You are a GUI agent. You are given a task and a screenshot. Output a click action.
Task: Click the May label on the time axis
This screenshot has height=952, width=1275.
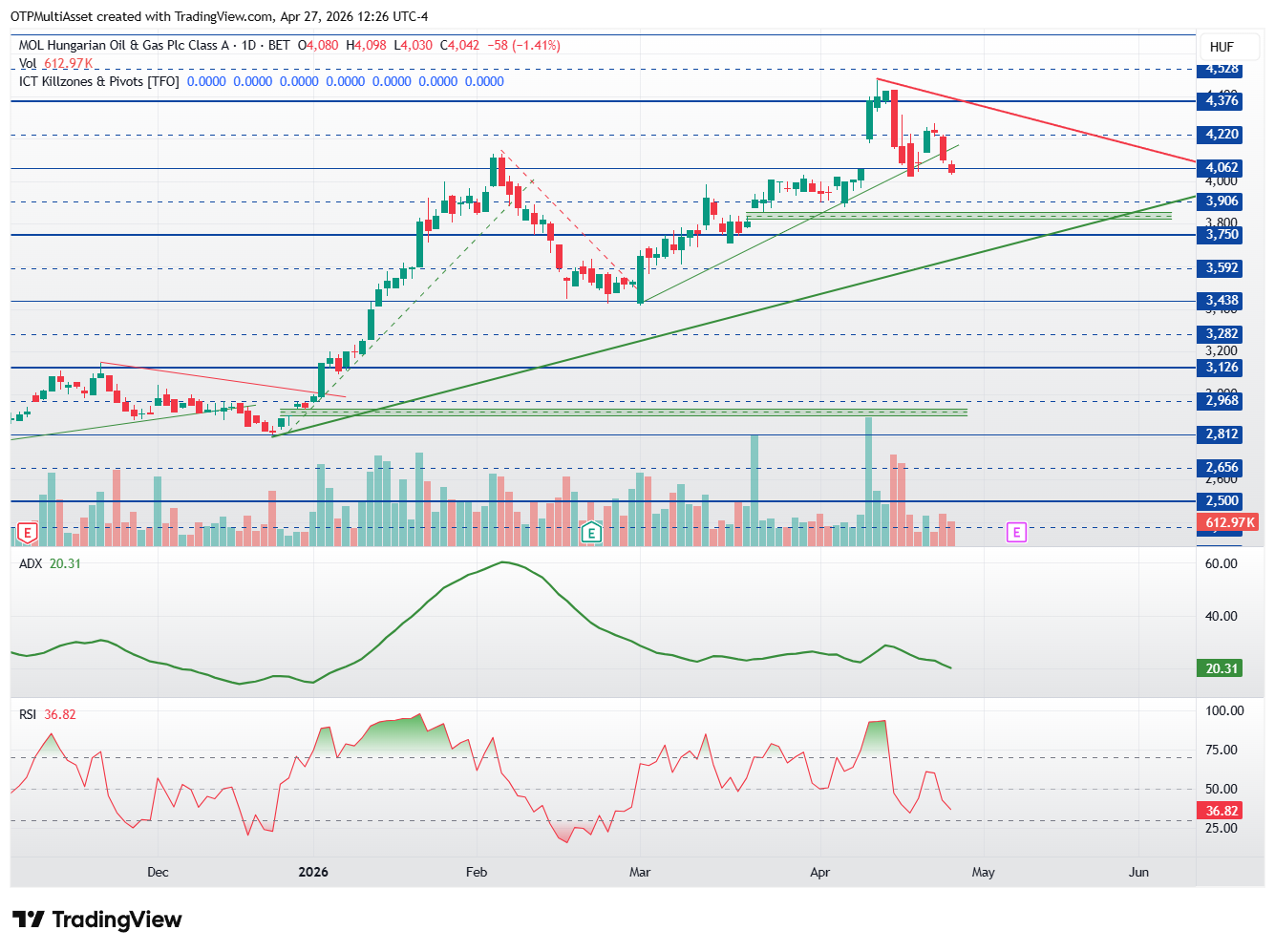pos(983,872)
